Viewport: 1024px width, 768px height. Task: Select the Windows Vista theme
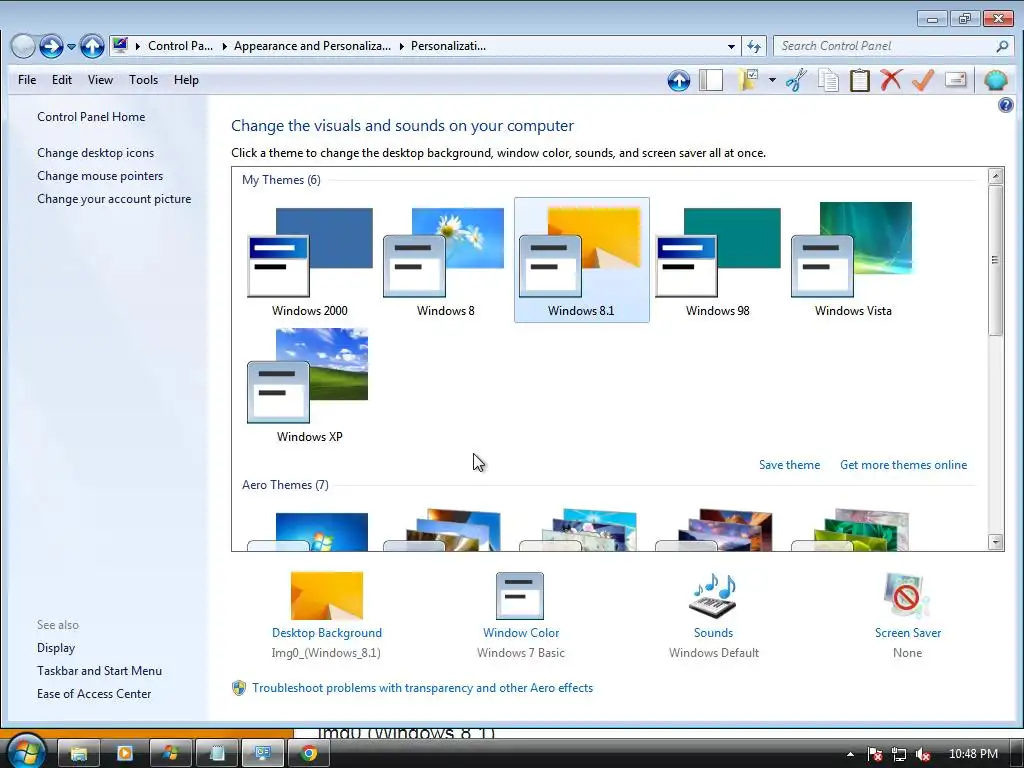[x=853, y=261]
